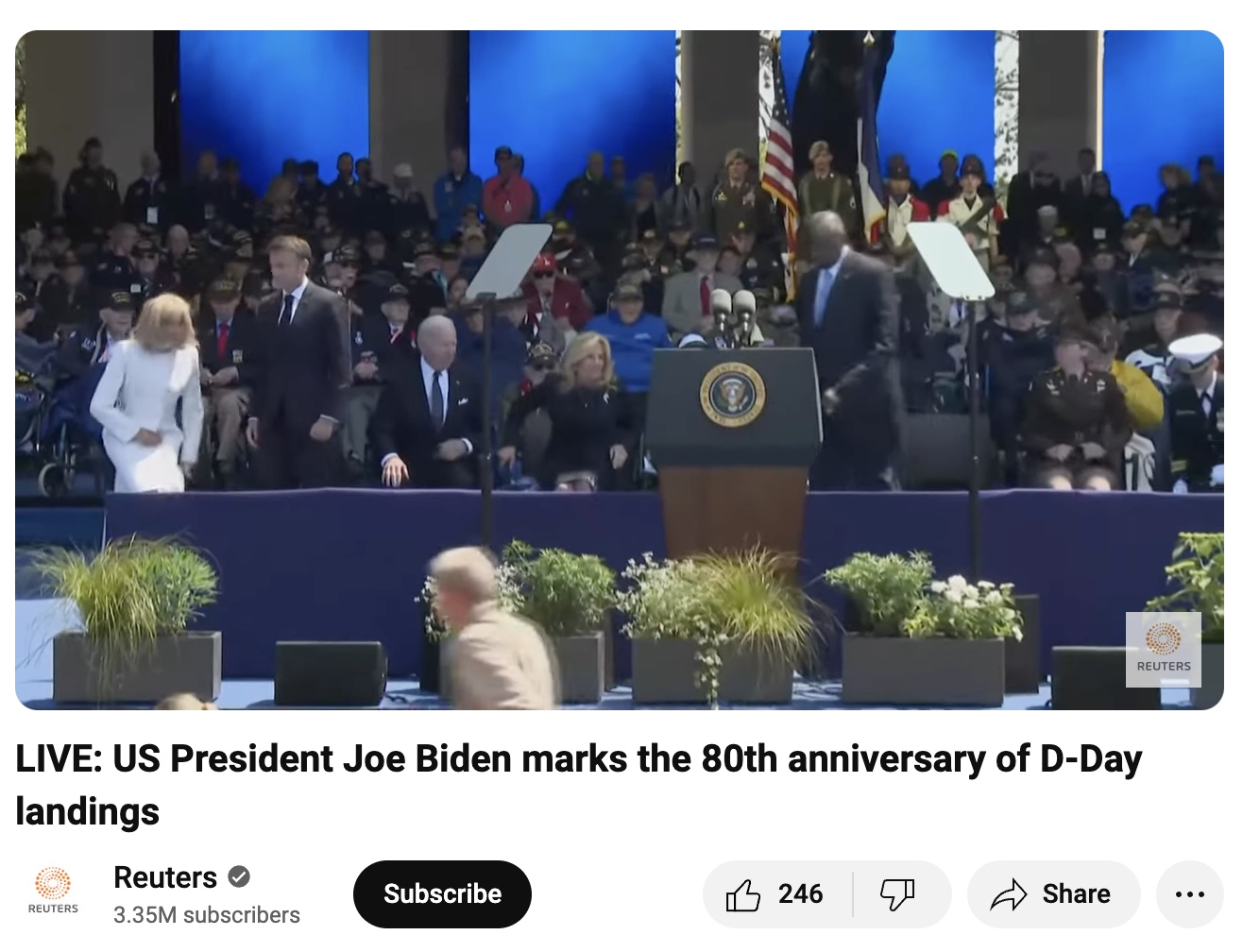Click the D-Day anniversary video title
The width and height of the screenshot is (1243, 952).
click(578, 785)
